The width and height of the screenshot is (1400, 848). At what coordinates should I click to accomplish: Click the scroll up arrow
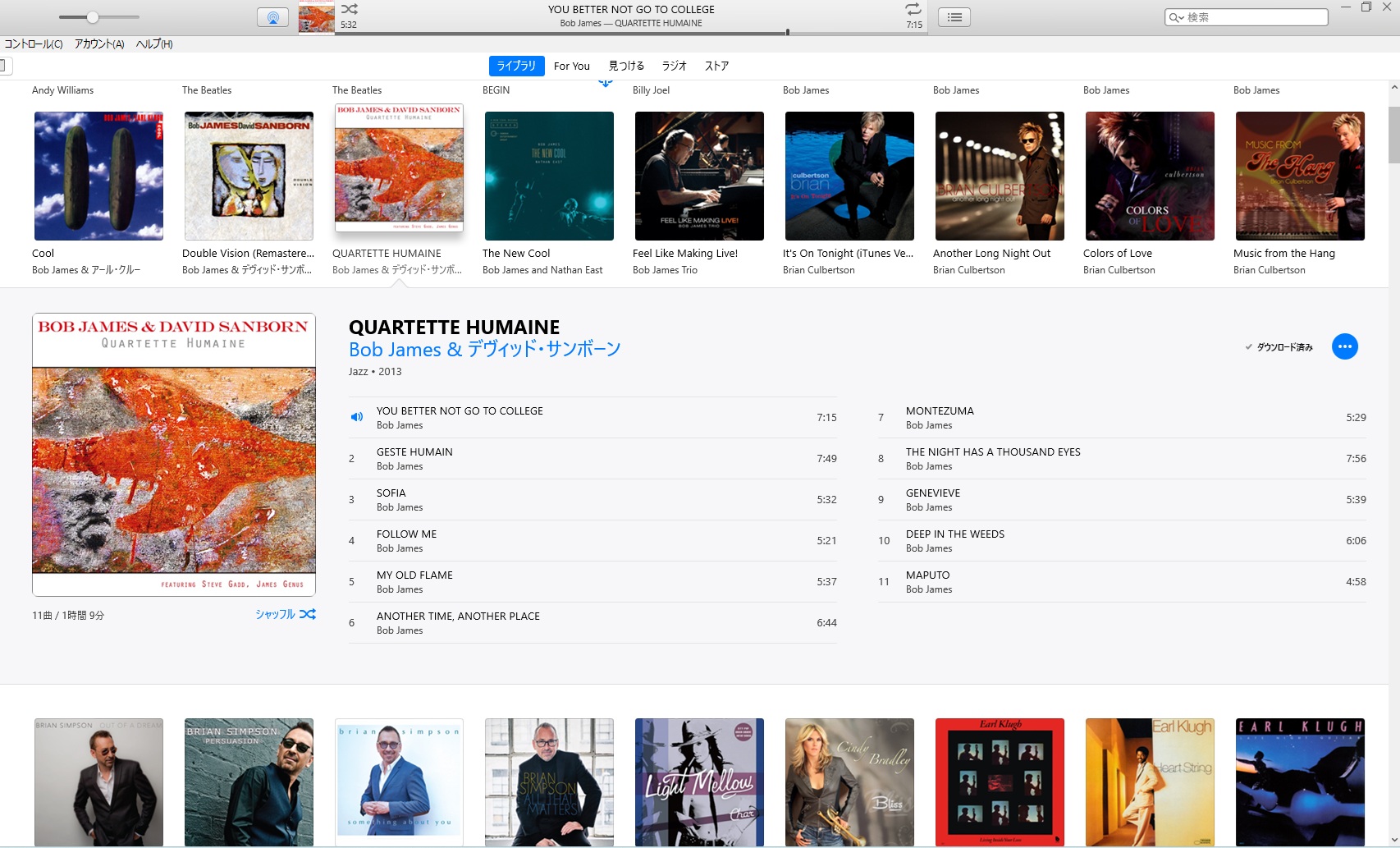click(x=1393, y=87)
